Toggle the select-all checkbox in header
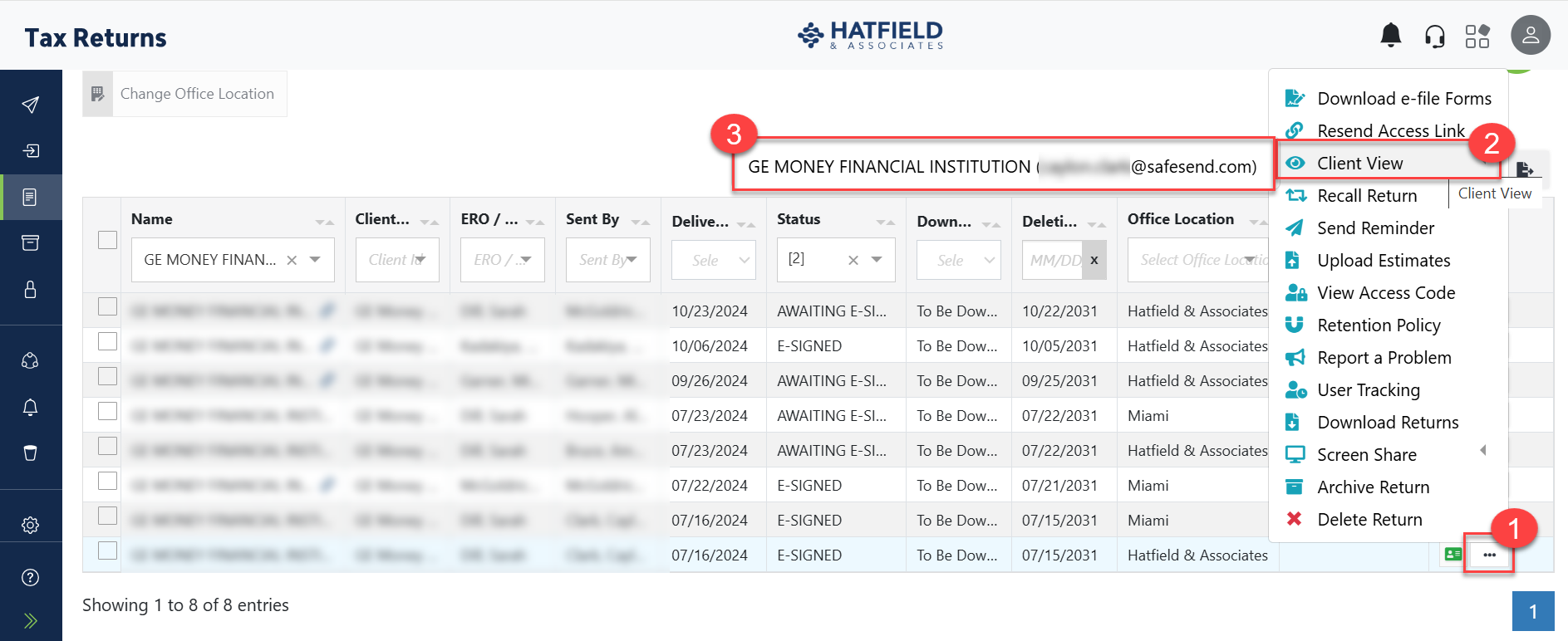The height and width of the screenshot is (641, 1568). tap(108, 240)
